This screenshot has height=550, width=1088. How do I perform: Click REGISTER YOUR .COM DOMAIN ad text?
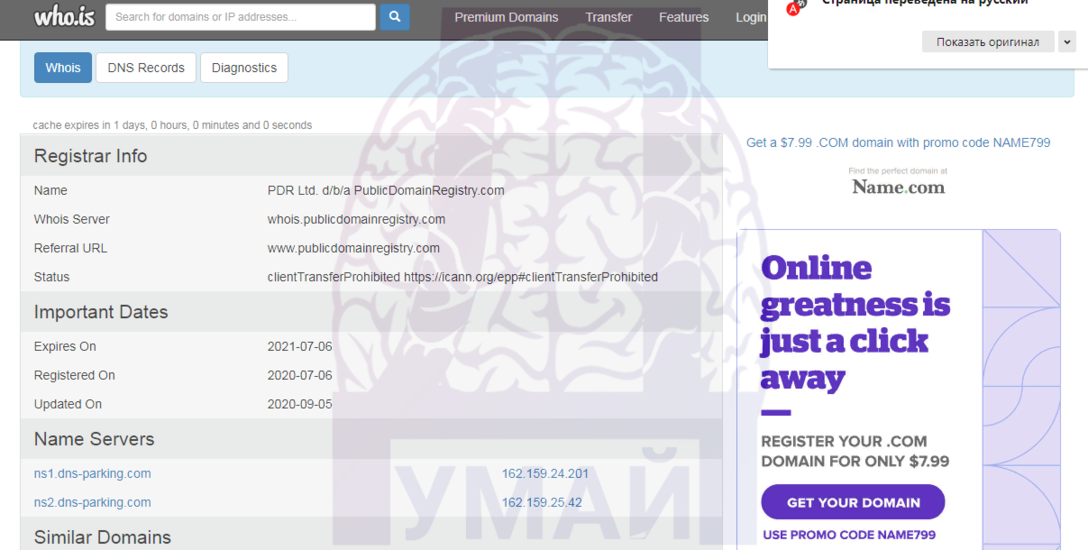coord(855,452)
